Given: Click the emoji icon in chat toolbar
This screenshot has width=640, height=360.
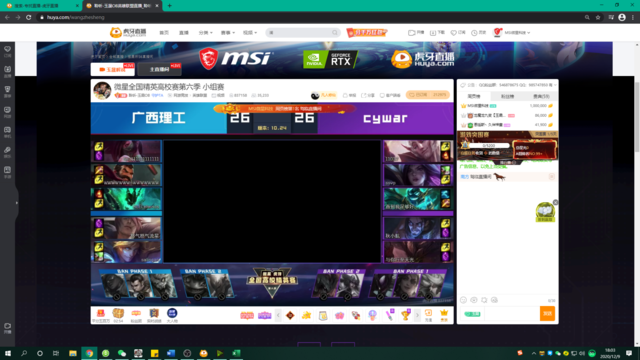Looking at the screenshot, I should coord(463,300).
